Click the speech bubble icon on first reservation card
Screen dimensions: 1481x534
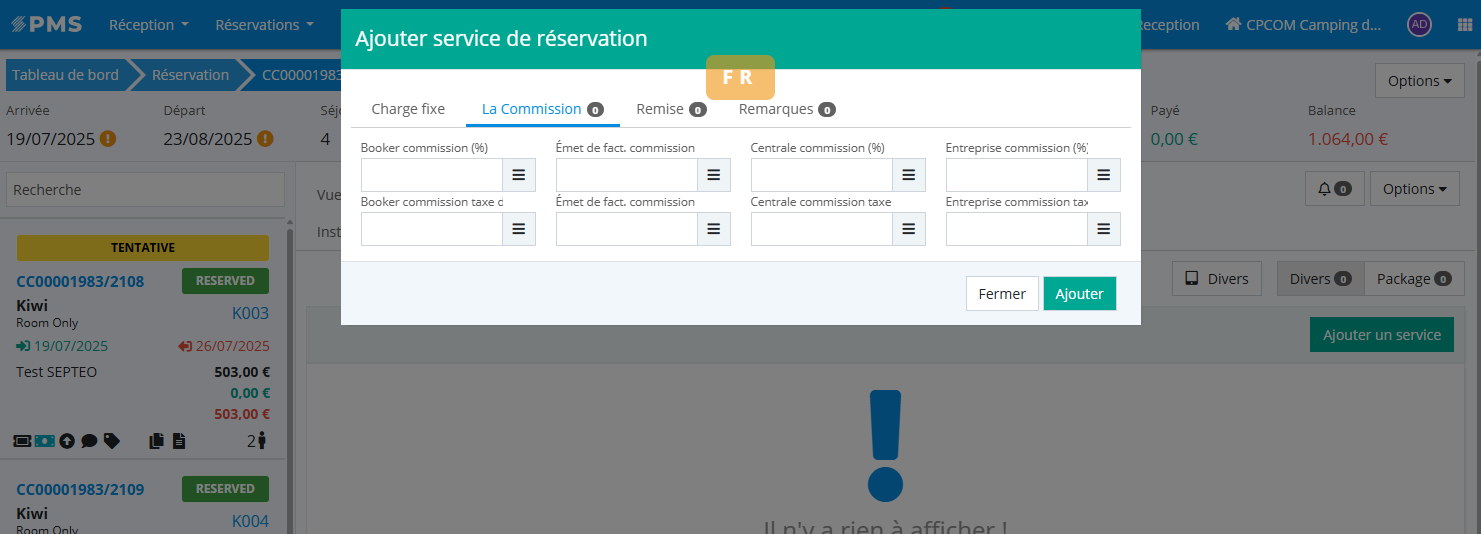click(89, 440)
